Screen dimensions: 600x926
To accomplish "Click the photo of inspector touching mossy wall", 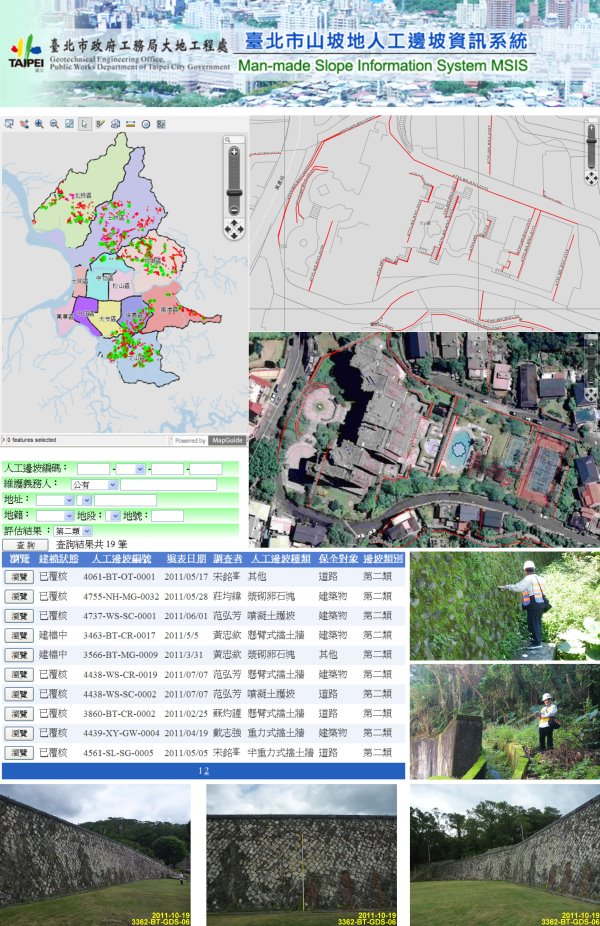I will (x=505, y=606).
